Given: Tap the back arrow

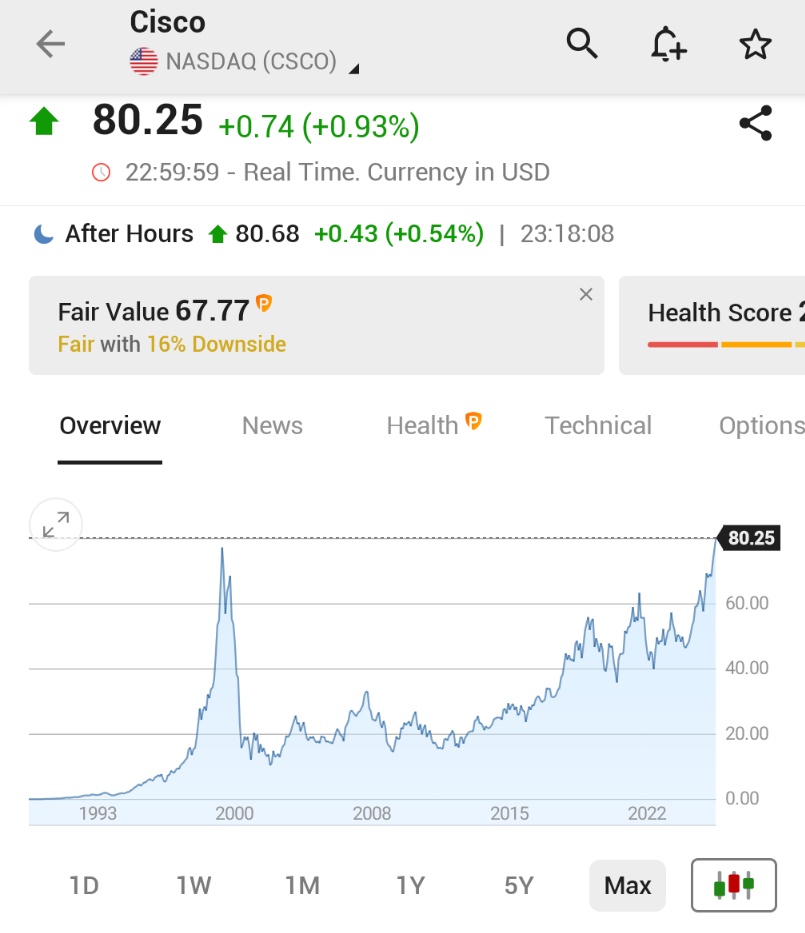Looking at the screenshot, I should click(48, 44).
